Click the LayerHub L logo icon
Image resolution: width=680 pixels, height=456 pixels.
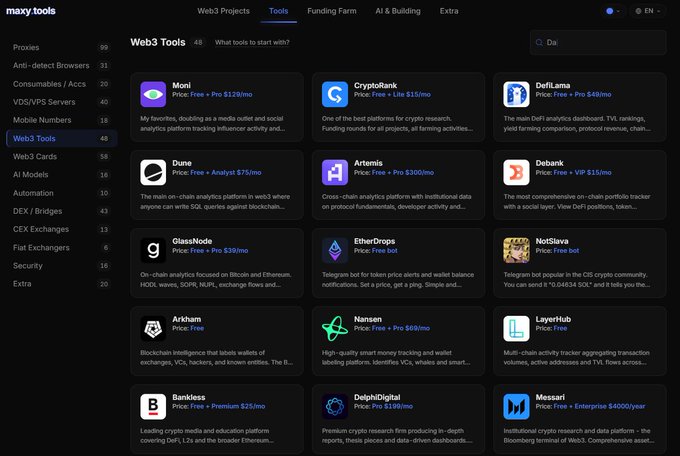[516, 328]
